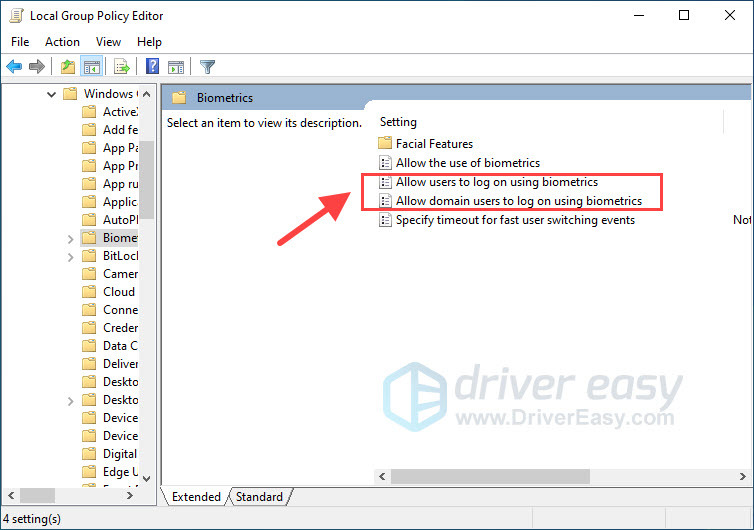This screenshot has width=754, height=530.
Task: Expand the Biometrics folder in the tree
Action: click(70, 238)
